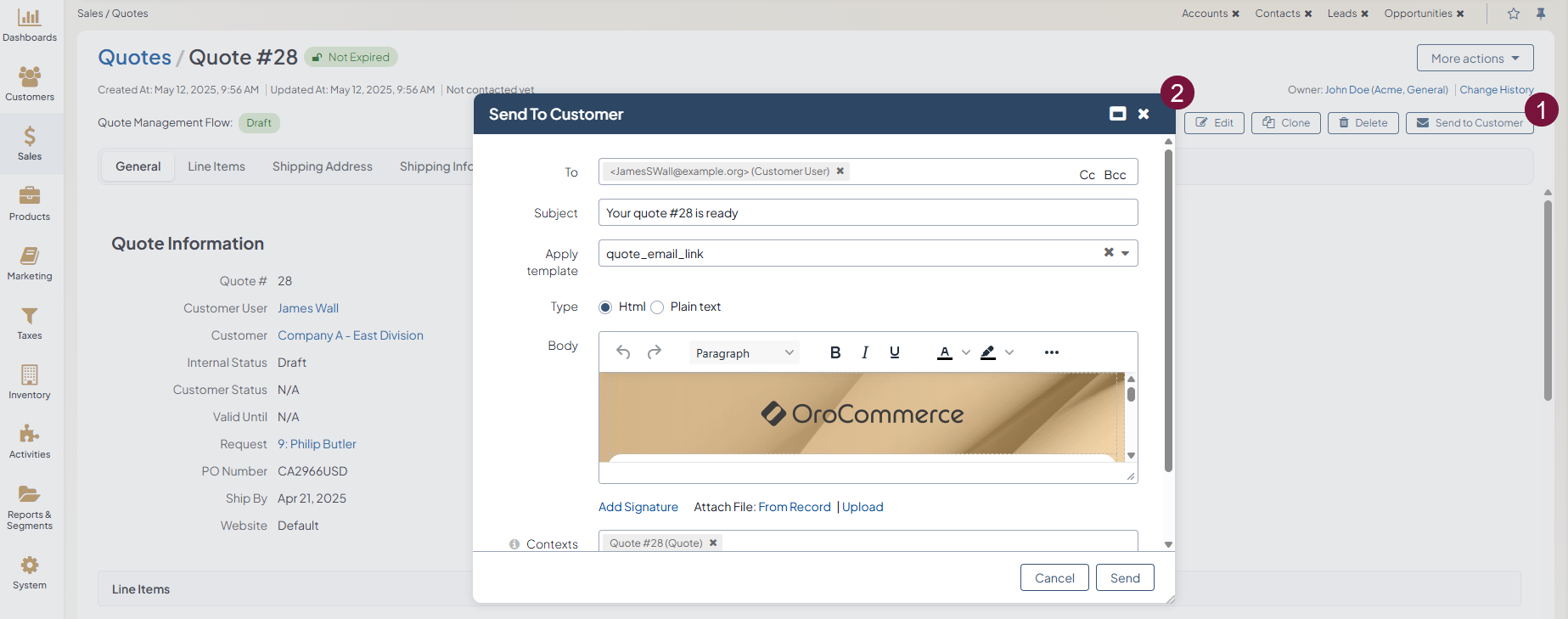1568x619 pixels.
Task: Toggle italic text formatting
Action: pyautogui.click(x=864, y=352)
